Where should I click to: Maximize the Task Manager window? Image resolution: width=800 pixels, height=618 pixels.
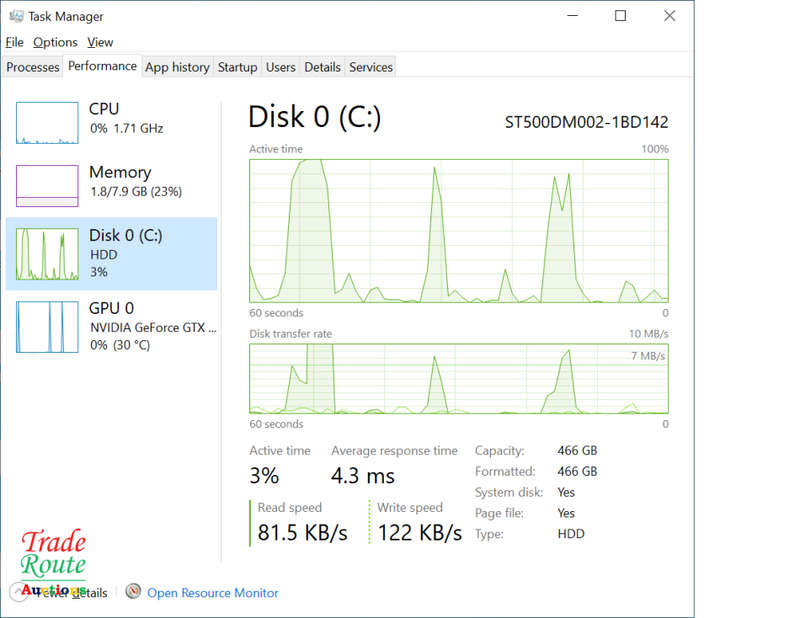click(x=620, y=16)
